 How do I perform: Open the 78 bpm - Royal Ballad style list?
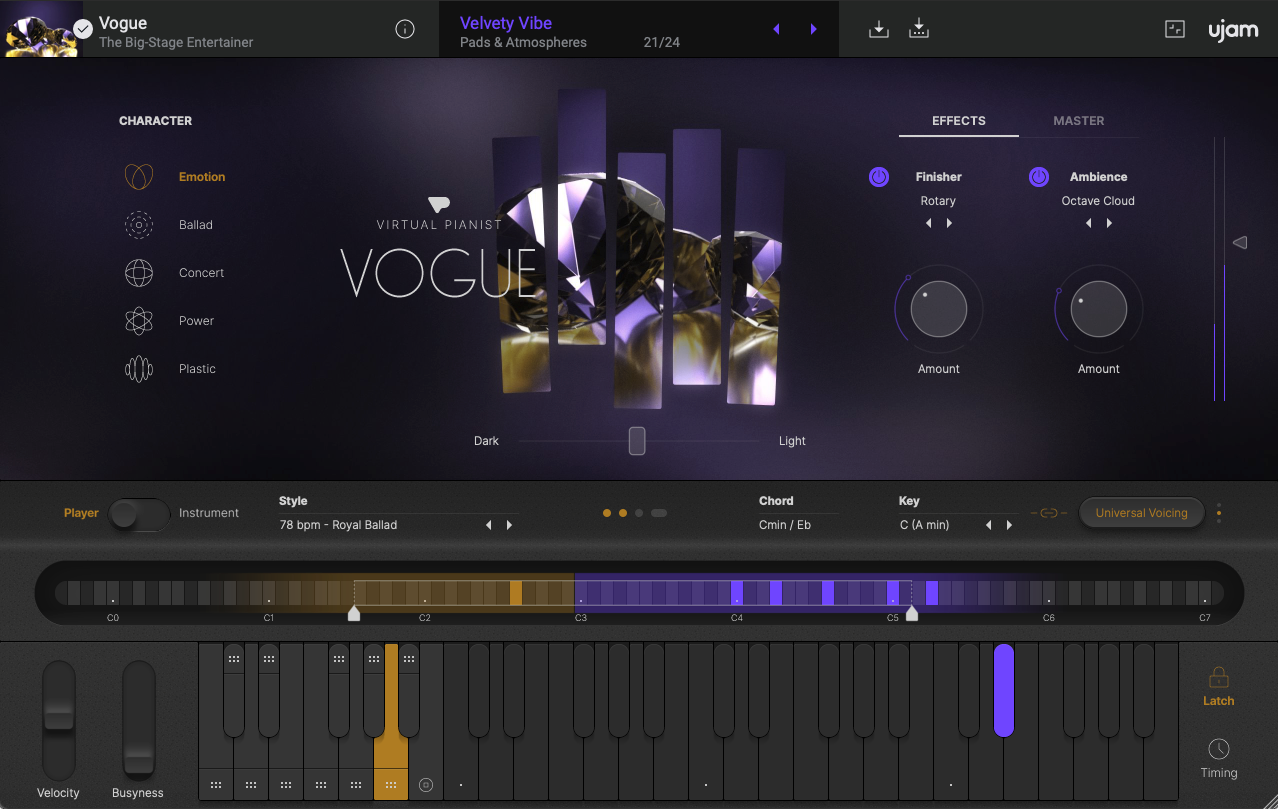(338, 525)
